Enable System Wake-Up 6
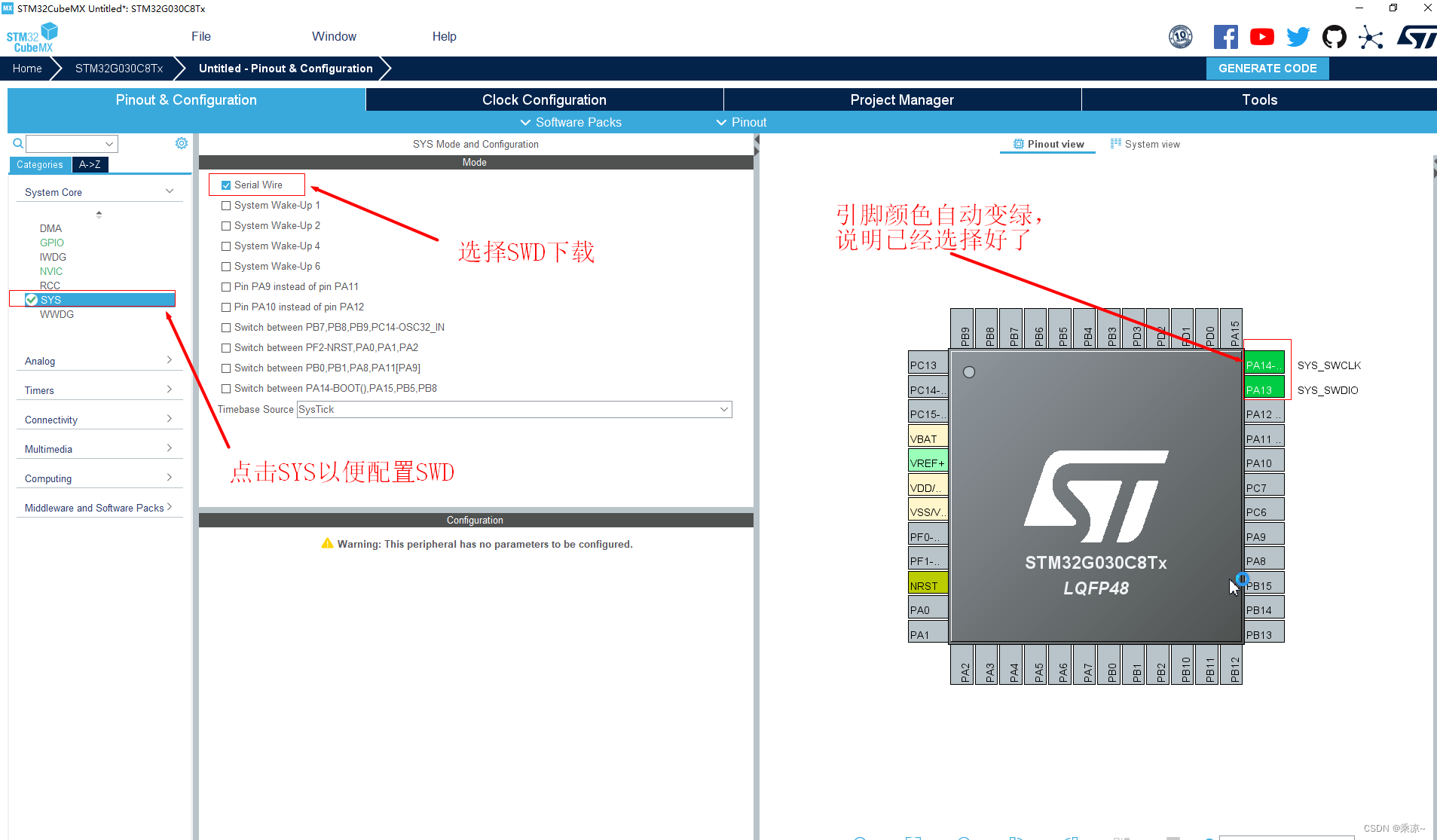 [226, 266]
